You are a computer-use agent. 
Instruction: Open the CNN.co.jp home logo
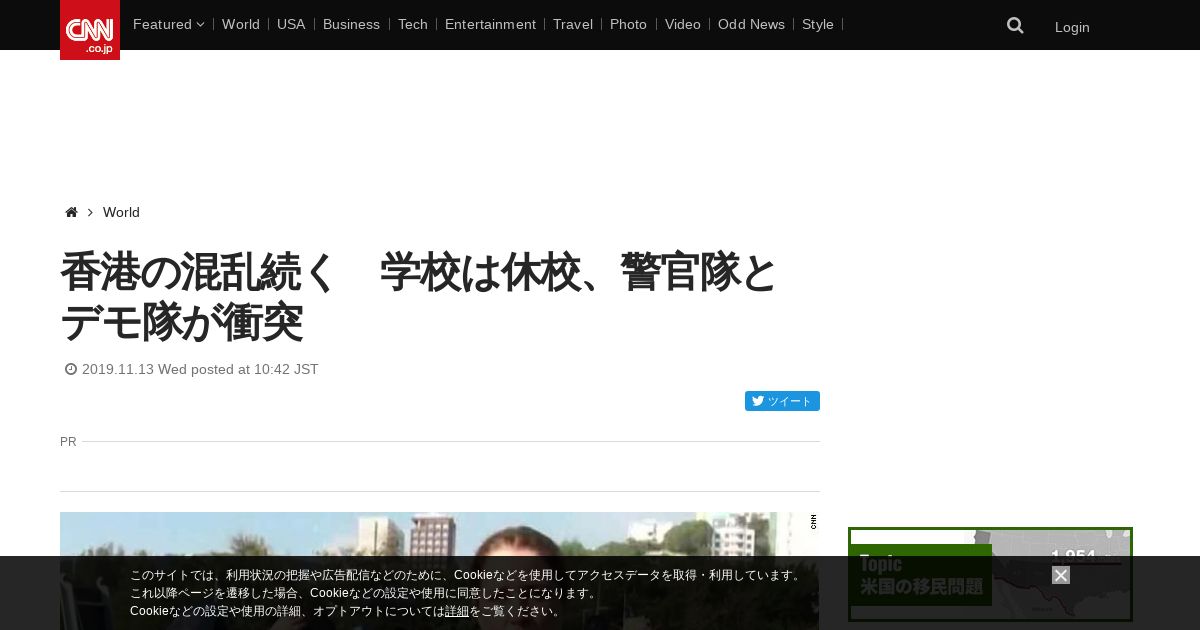tap(90, 30)
